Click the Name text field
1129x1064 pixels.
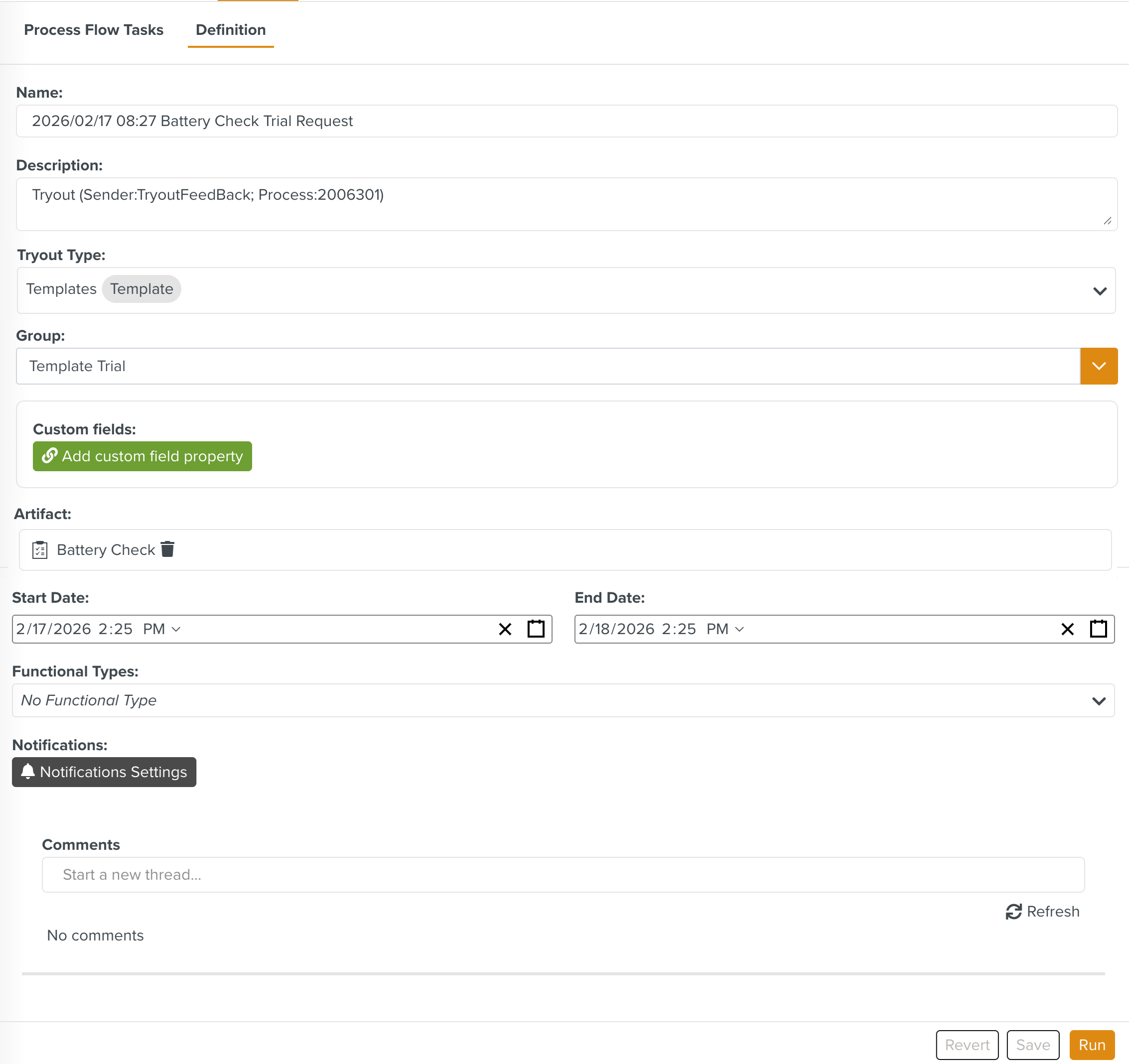click(566, 121)
